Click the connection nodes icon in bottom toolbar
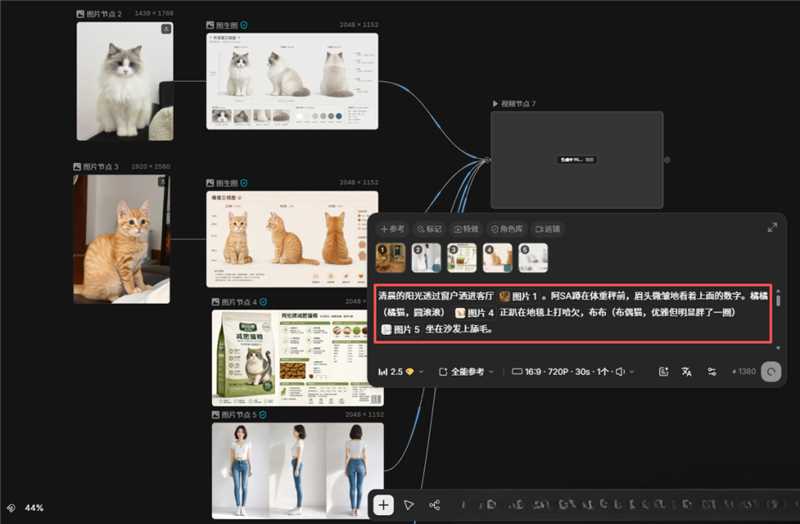Viewport: 800px width, 524px height. coord(435,505)
